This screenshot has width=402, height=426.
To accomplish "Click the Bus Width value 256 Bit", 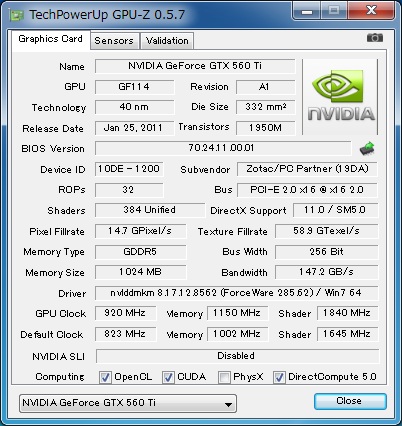I will [327, 252].
